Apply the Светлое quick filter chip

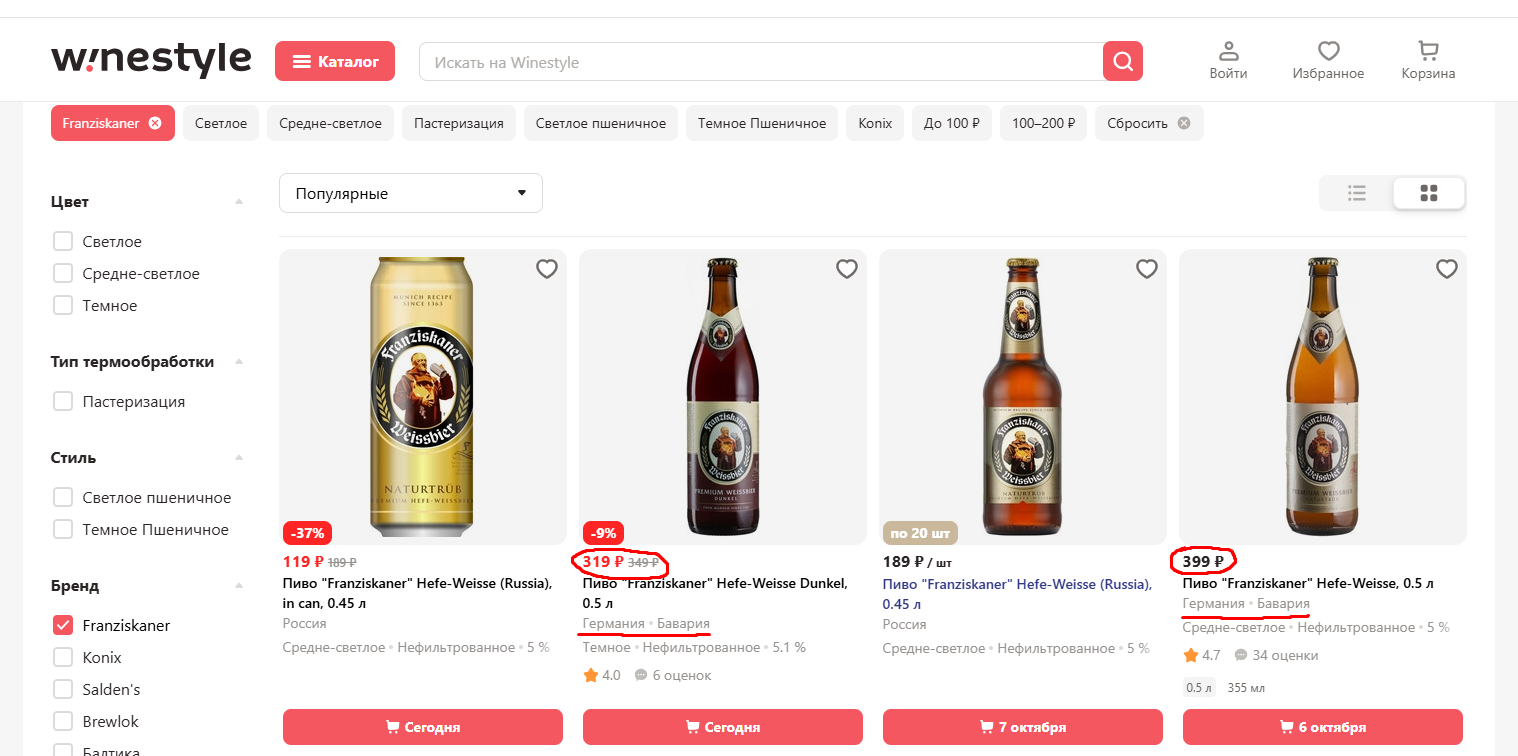(x=221, y=123)
